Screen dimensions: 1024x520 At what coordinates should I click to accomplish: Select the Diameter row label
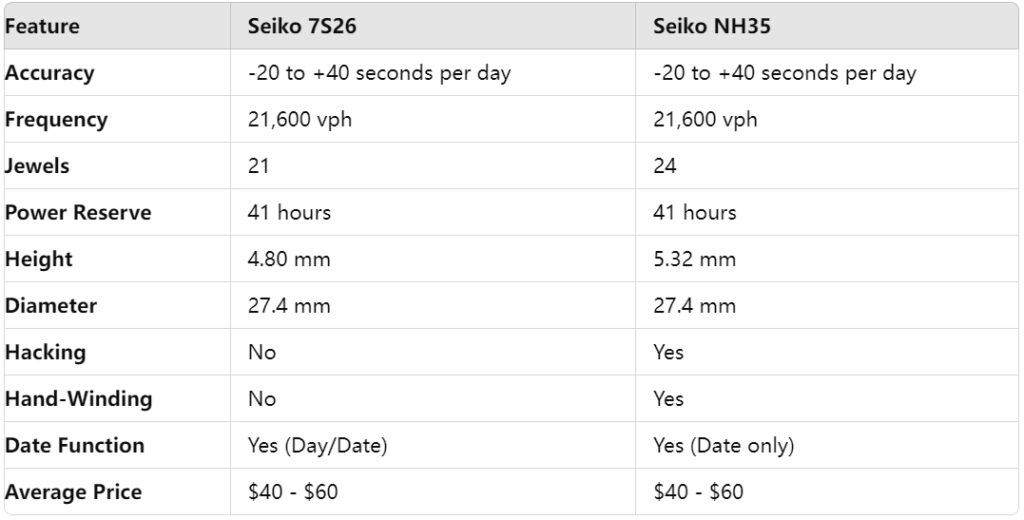click(x=53, y=306)
